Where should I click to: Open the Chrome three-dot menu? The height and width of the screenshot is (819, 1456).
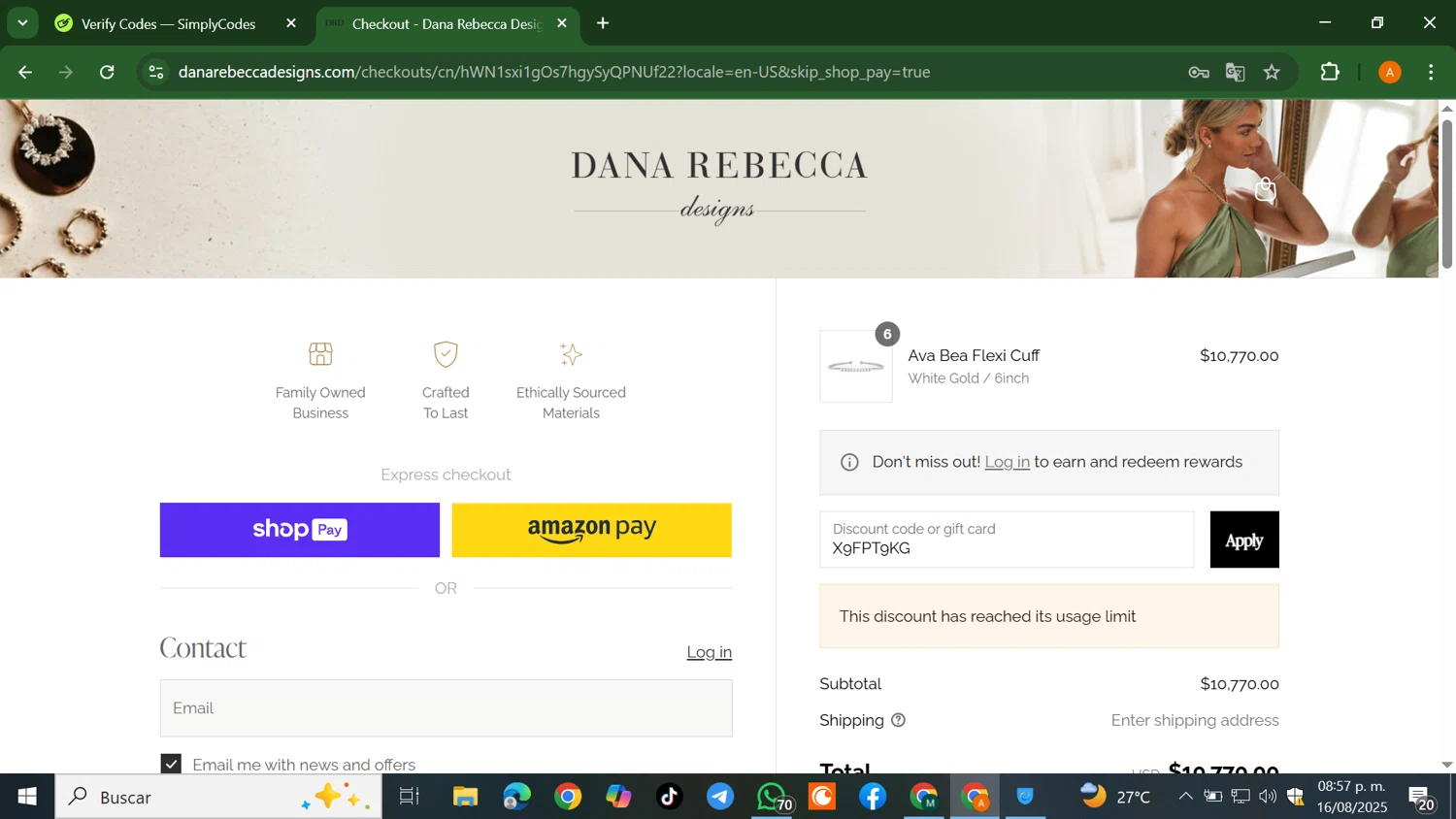point(1432,72)
